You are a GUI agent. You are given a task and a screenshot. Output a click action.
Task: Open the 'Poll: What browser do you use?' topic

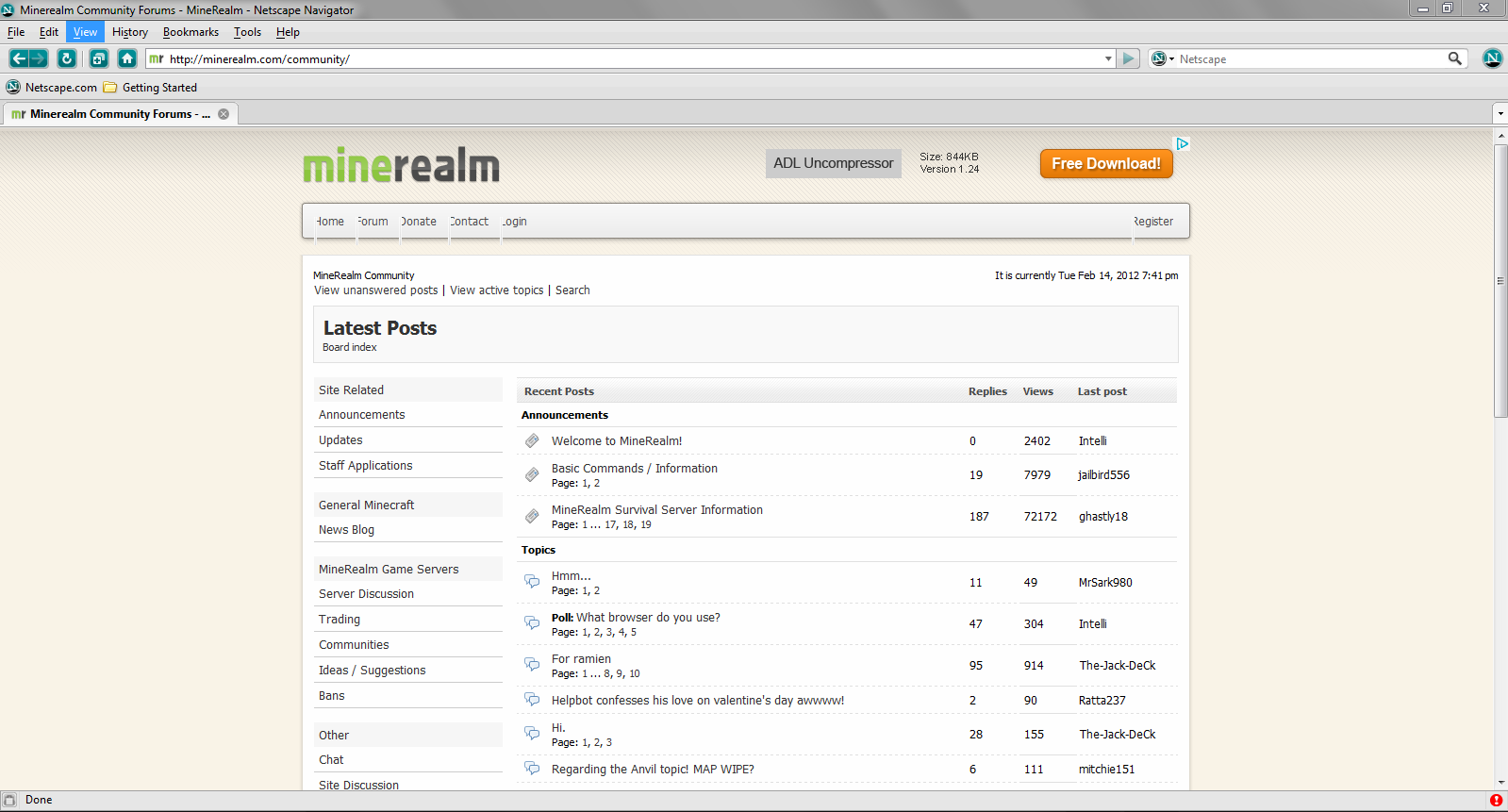pos(636,618)
